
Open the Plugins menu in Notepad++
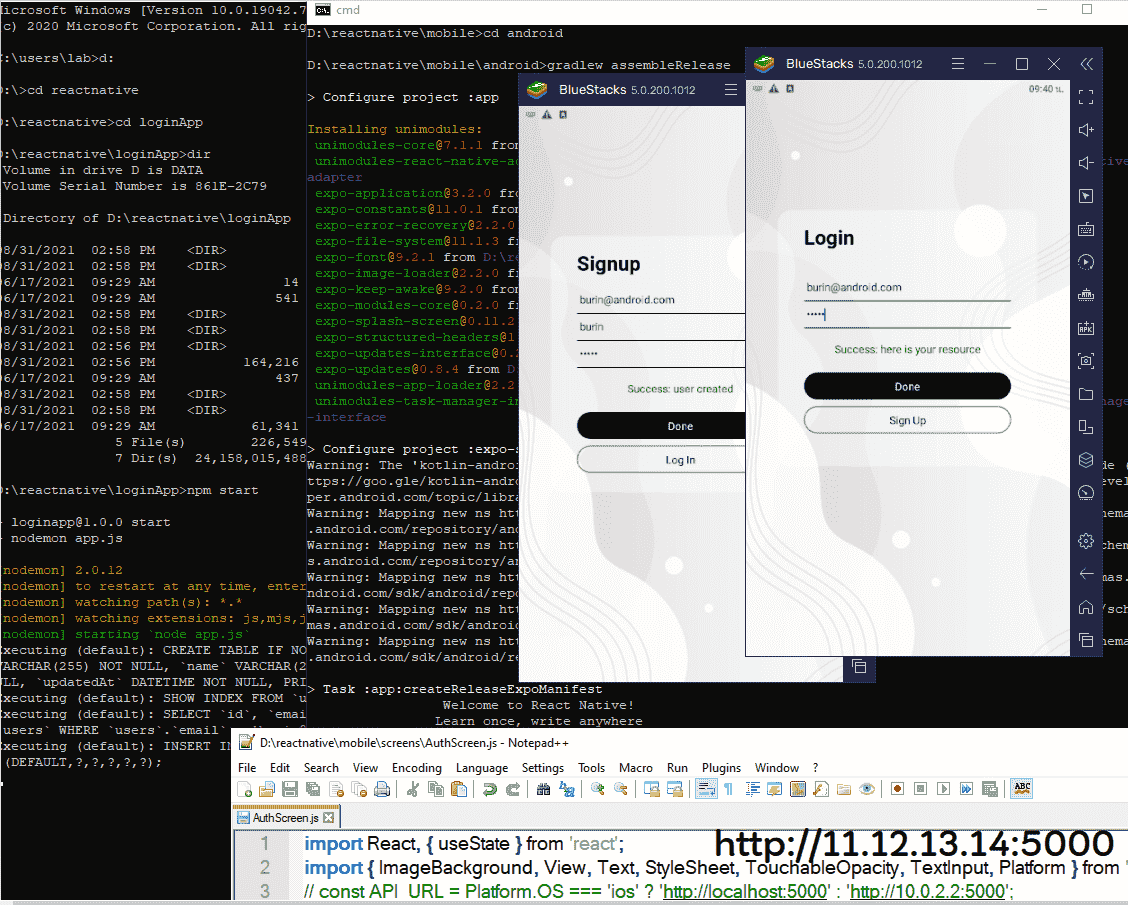(x=721, y=768)
